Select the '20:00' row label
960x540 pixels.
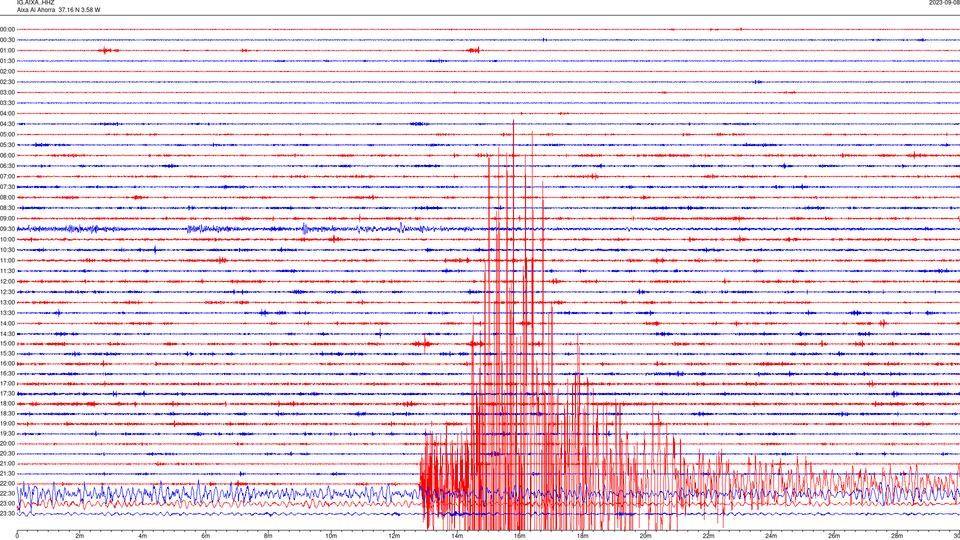(x=7, y=444)
